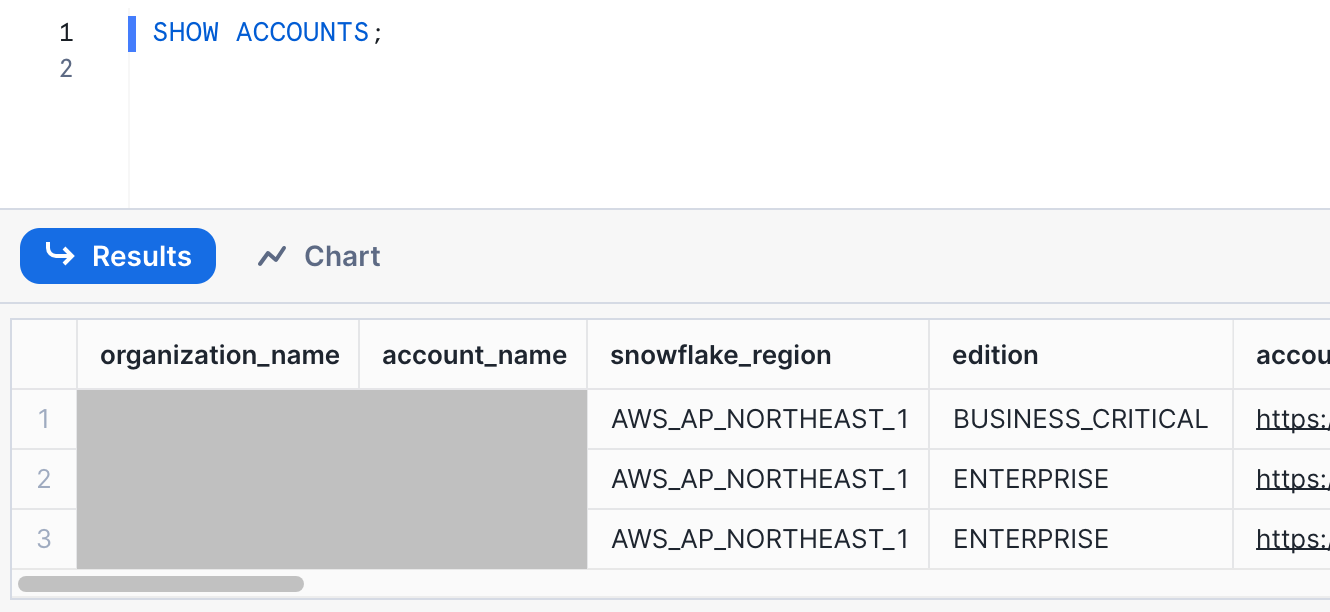1330x612 pixels.
Task: Place cursor on editor line 2
Action: coord(400,68)
